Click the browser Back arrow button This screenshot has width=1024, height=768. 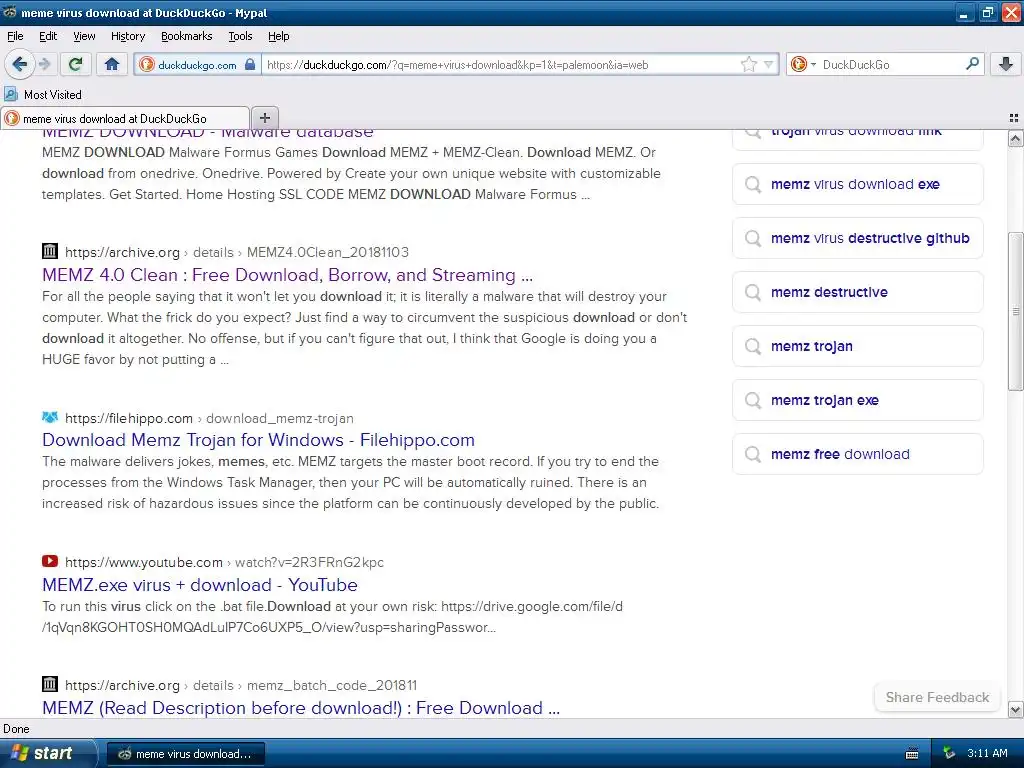point(19,64)
